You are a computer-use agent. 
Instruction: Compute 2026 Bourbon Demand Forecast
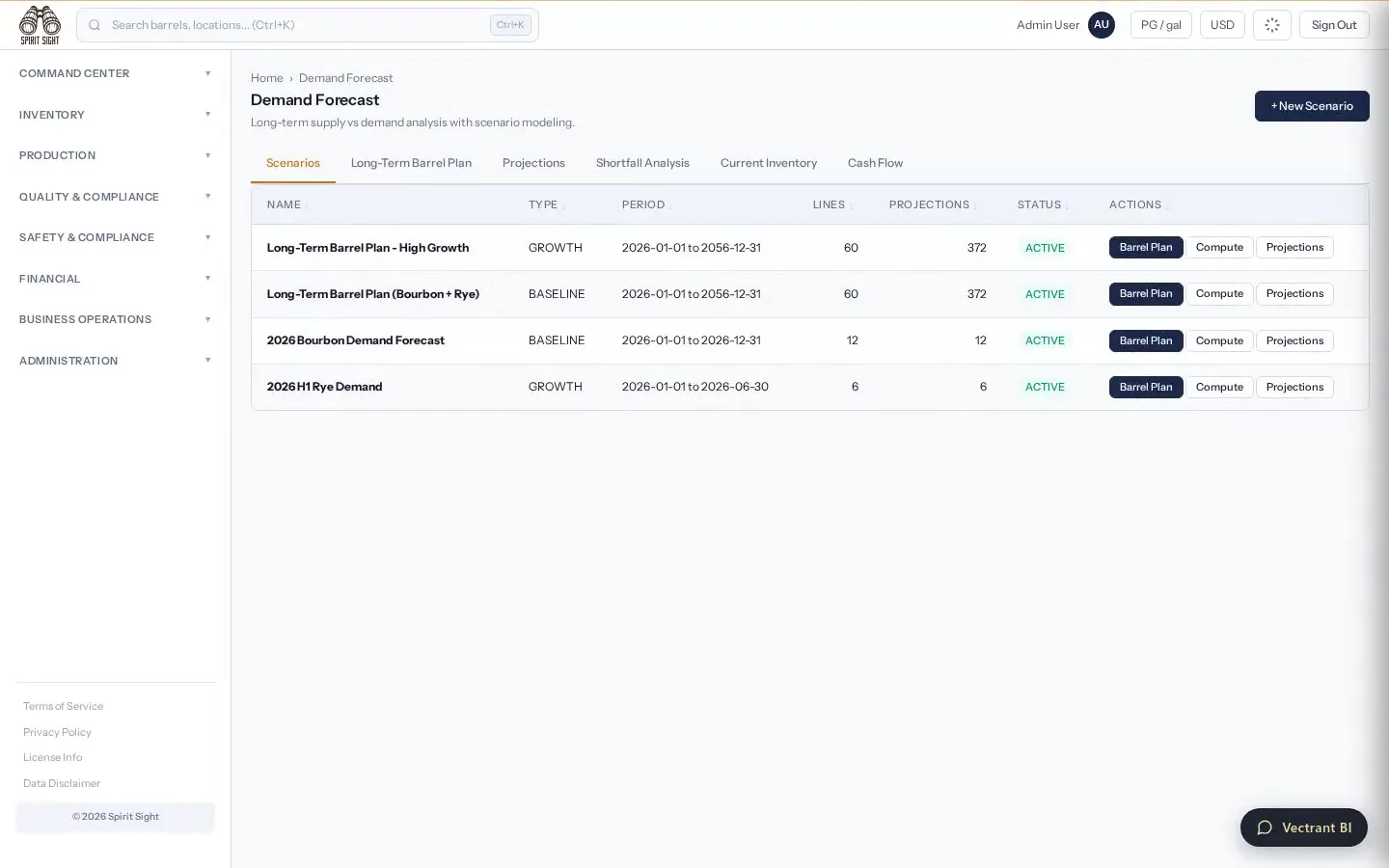tap(1219, 340)
